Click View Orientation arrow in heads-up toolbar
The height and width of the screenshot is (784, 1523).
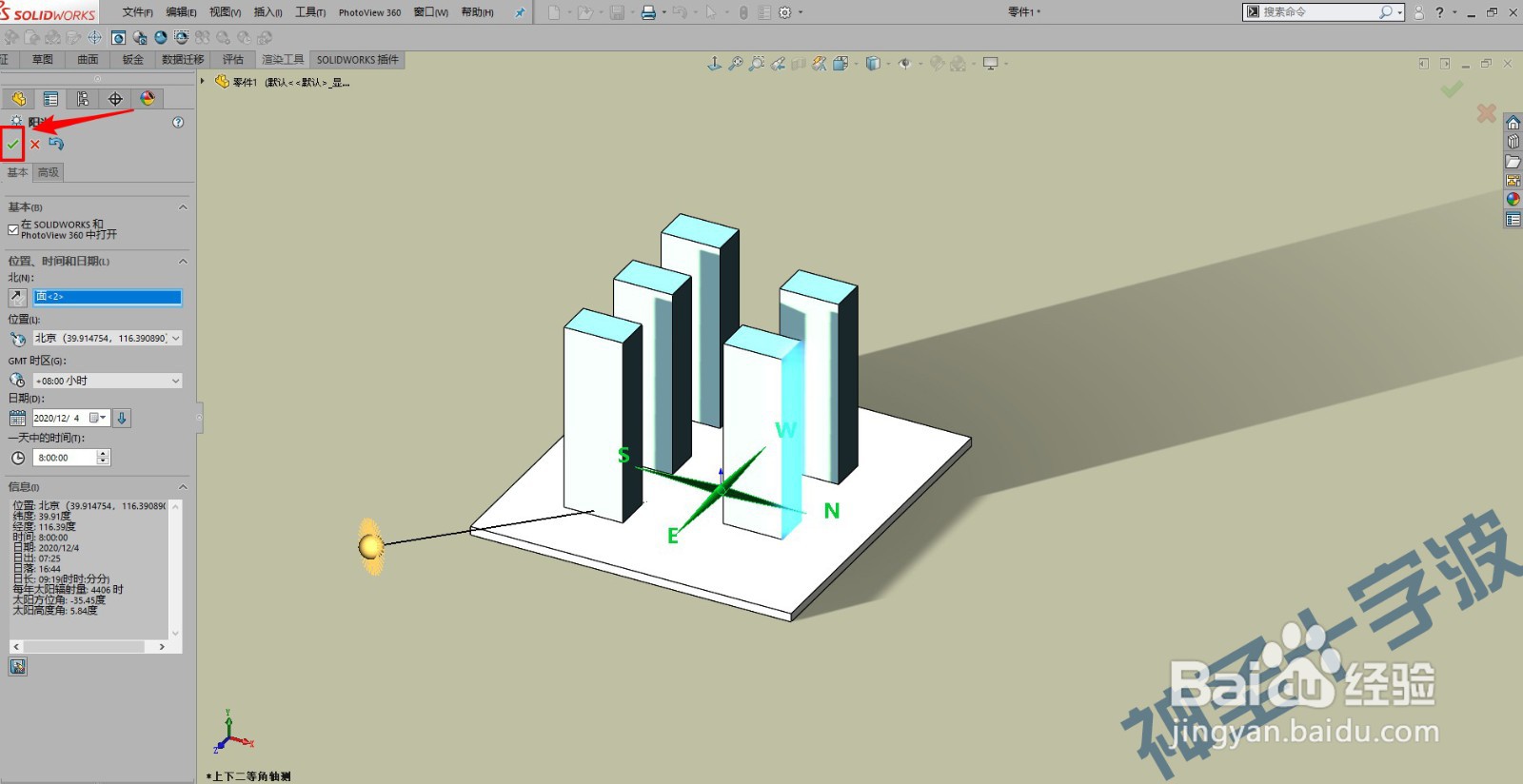[714, 64]
